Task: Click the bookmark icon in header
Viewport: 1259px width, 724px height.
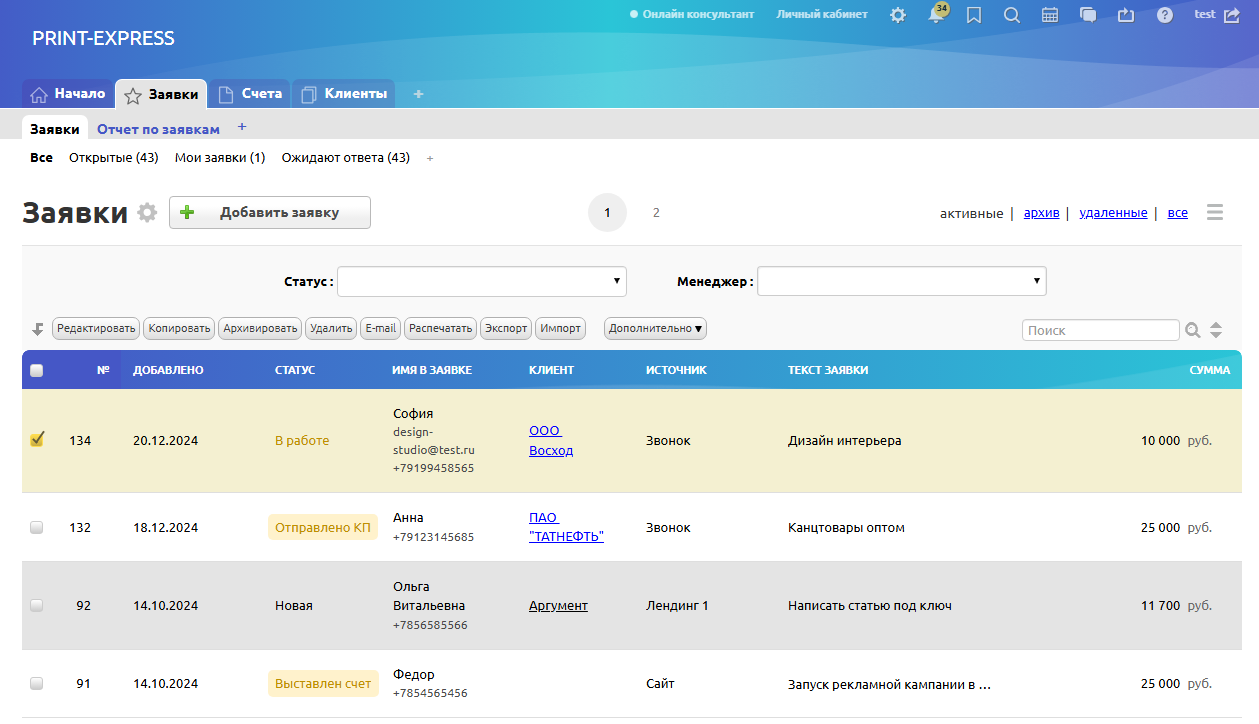Action: (x=974, y=15)
